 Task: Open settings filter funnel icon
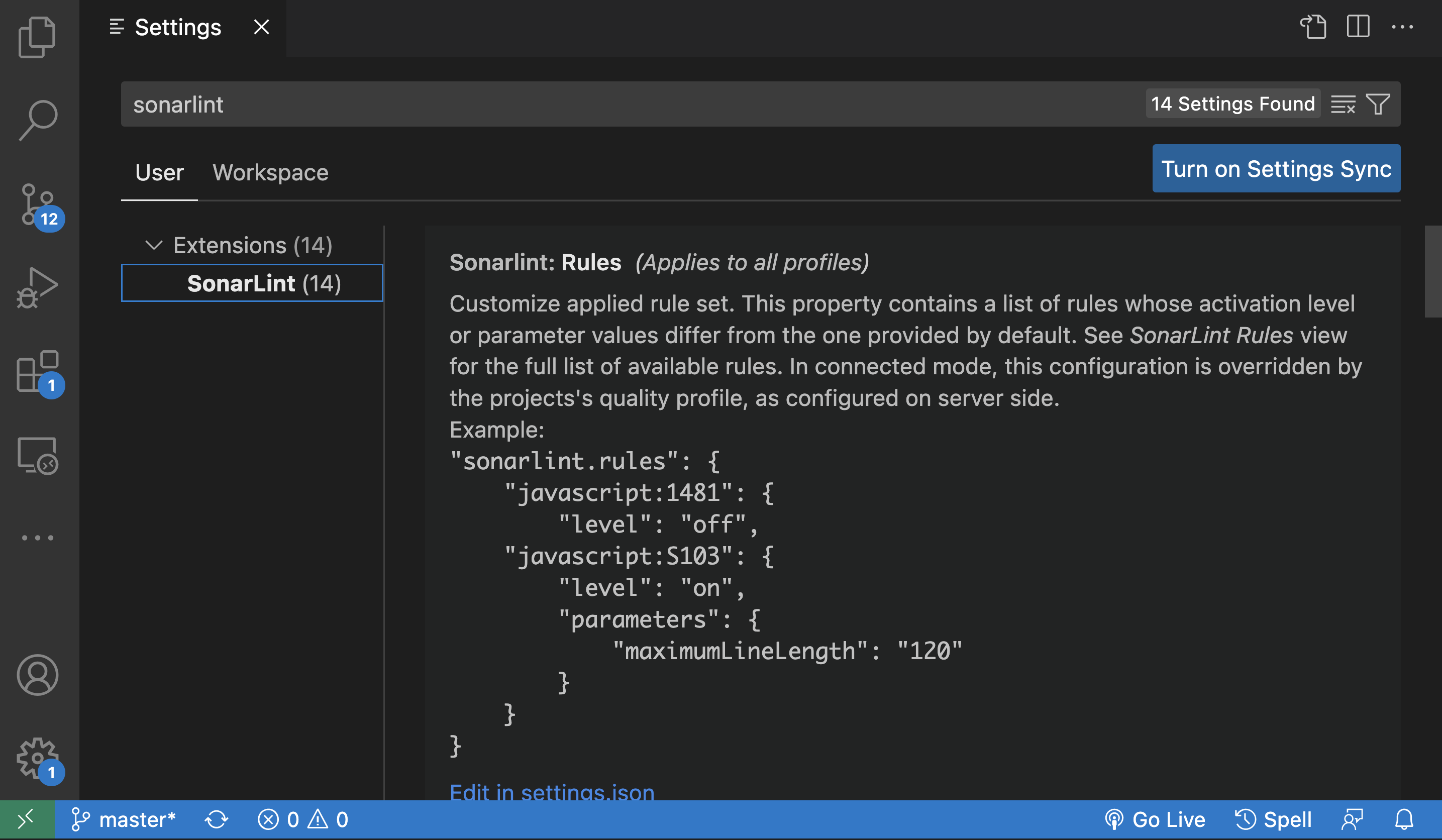pyautogui.click(x=1378, y=104)
